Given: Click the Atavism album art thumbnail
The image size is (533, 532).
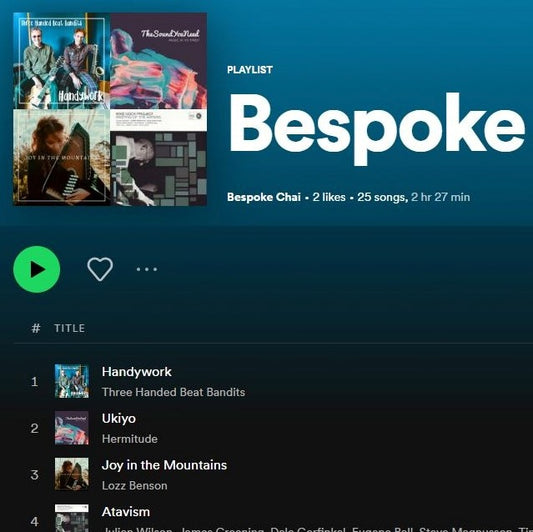Looking at the screenshot, I should [x=72, y=518].
